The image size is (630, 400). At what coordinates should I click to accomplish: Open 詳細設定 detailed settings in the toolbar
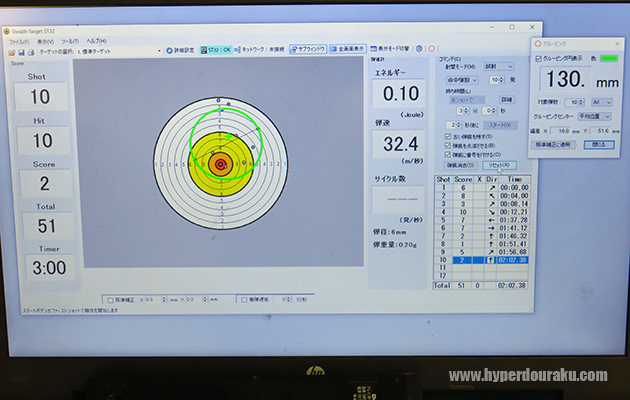(x=180, y=50)
